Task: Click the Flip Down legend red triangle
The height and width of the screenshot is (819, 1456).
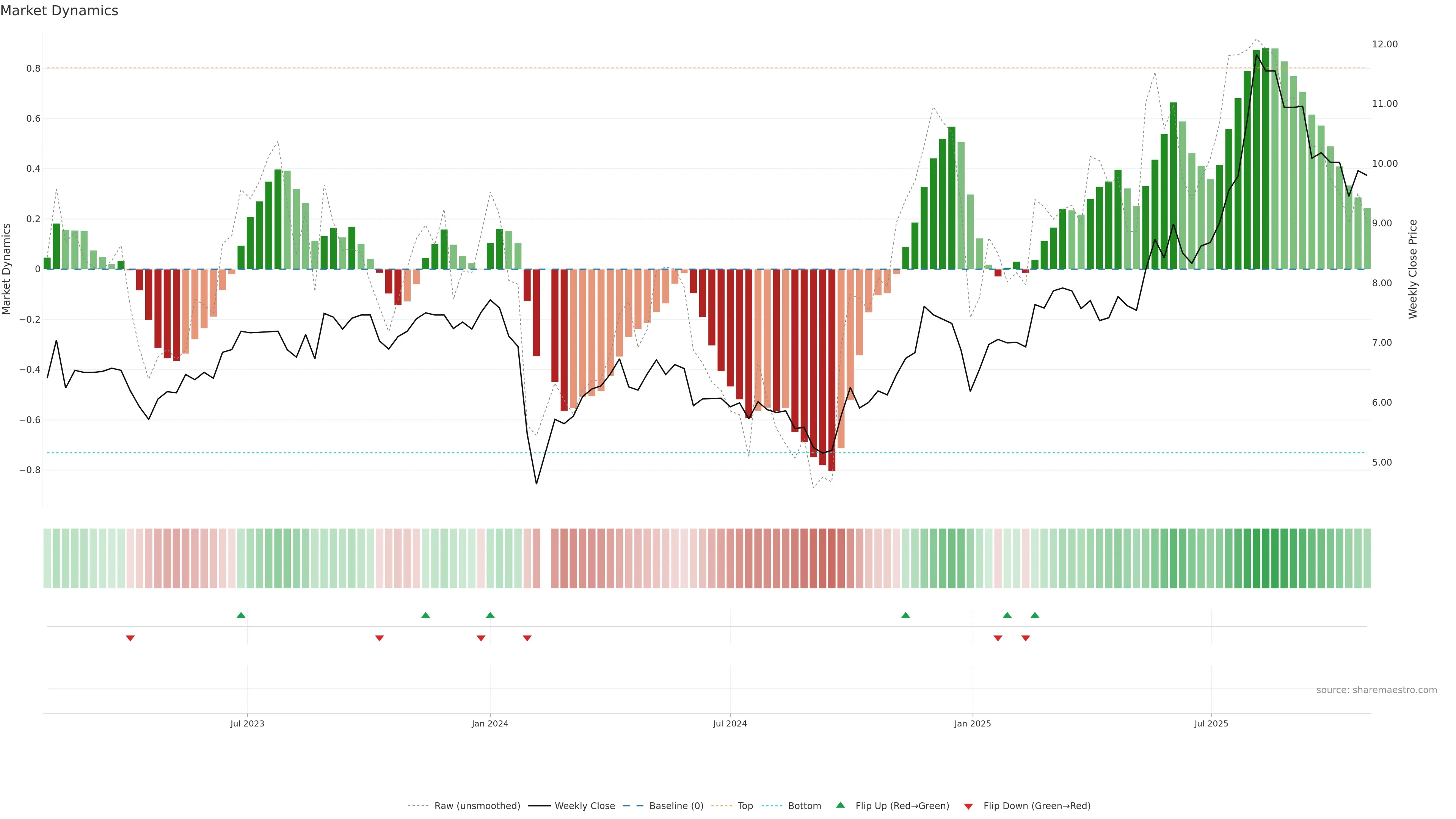Action: tap(968, 806)
